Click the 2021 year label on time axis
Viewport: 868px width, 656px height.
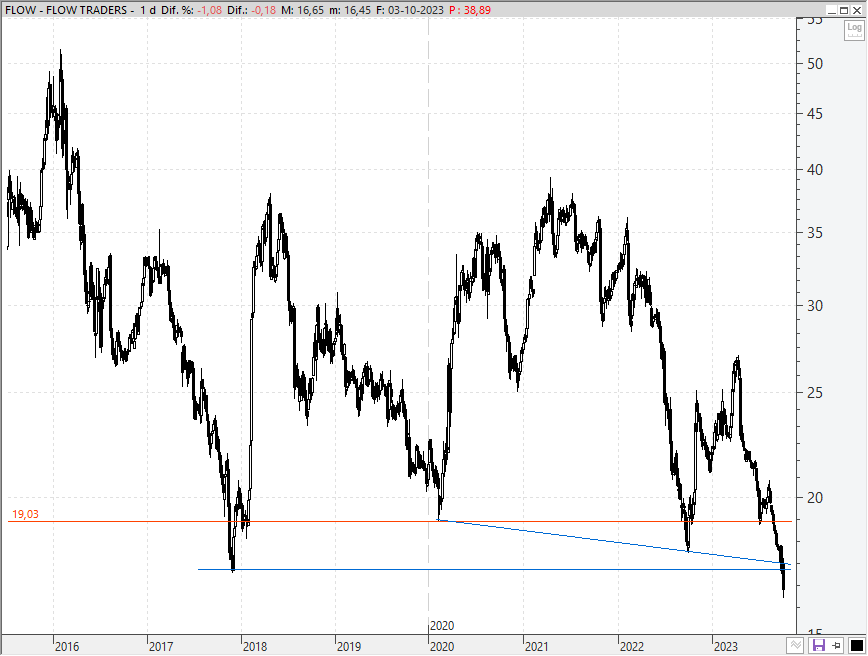(537, 646)
